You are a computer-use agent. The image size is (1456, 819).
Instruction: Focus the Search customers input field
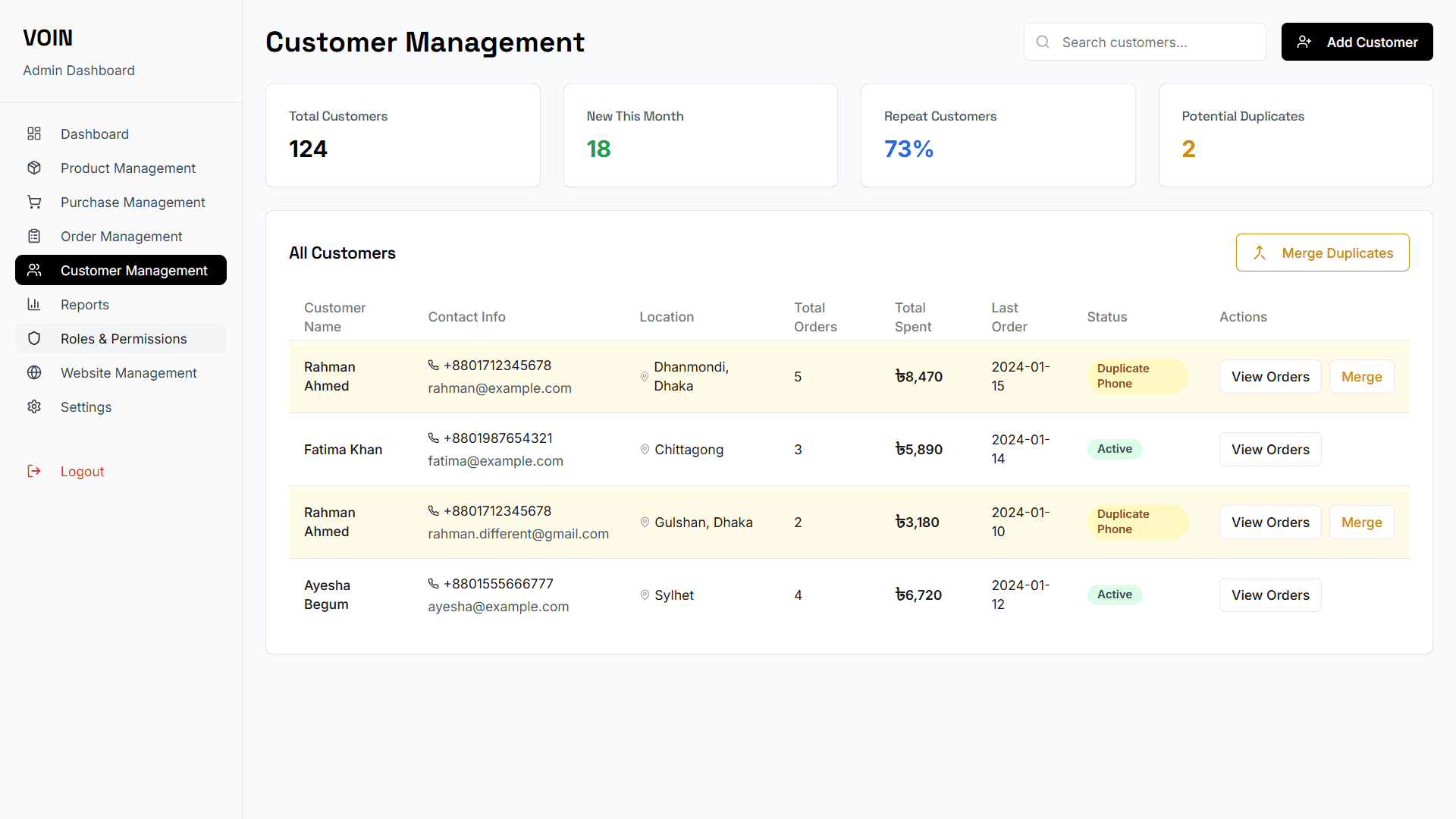coord(1156,42)
